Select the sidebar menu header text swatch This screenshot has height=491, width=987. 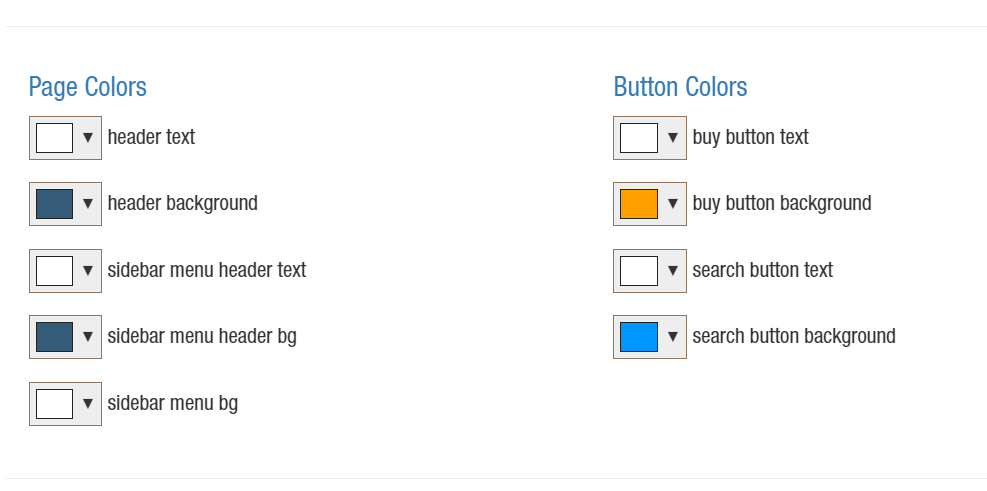(54, 271)
